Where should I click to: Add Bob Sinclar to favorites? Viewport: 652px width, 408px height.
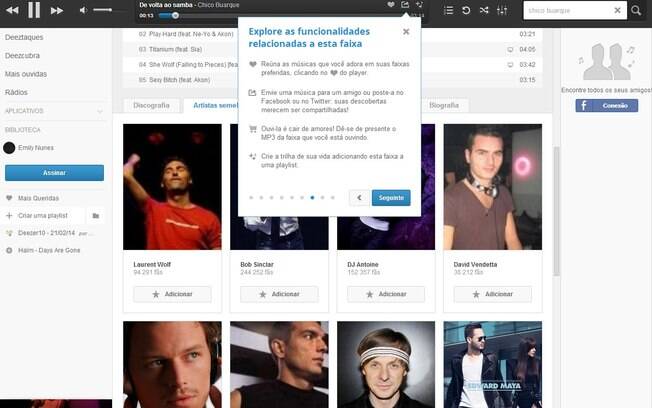(279, 294)
